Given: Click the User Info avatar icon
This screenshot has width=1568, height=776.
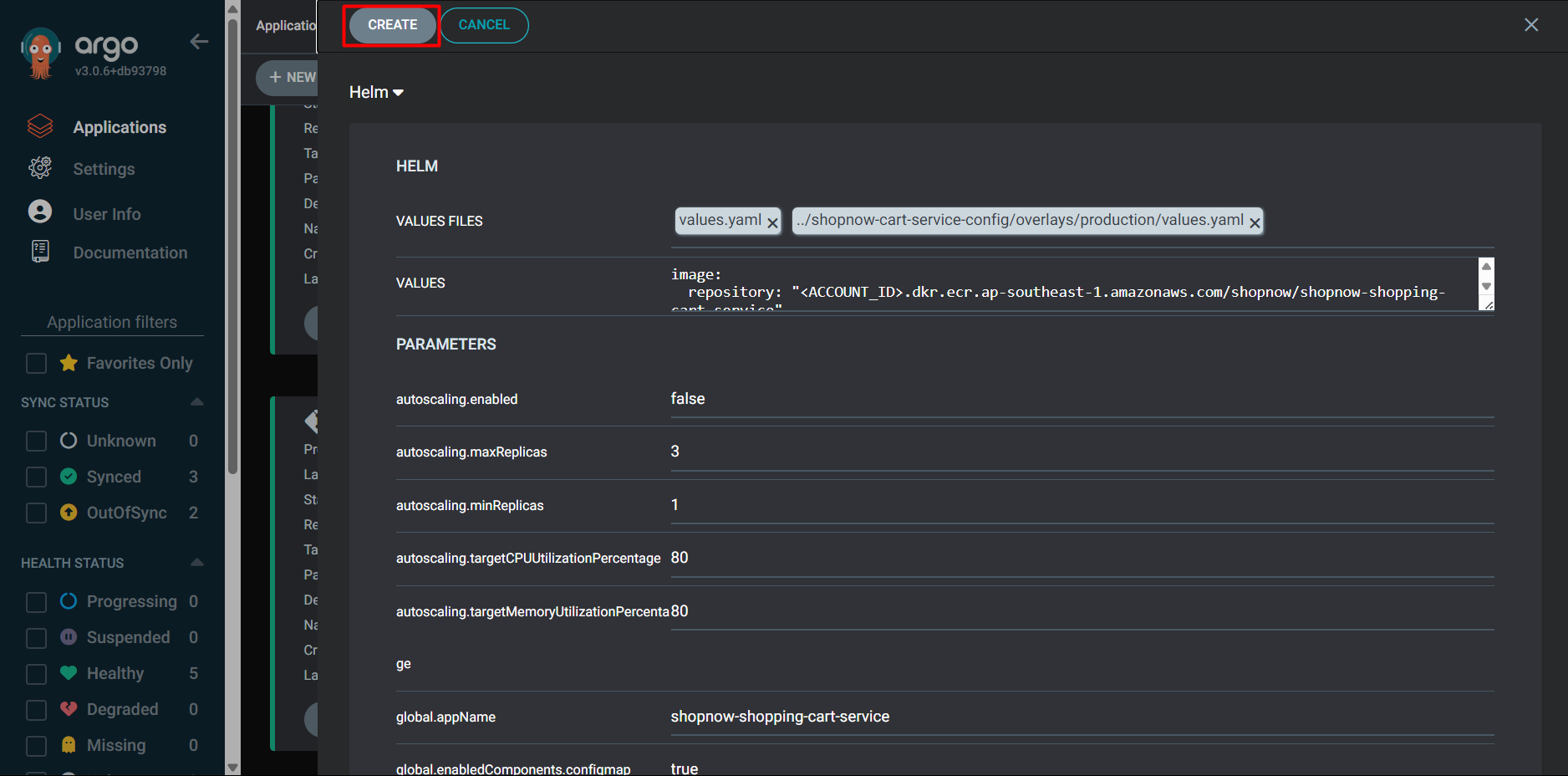Looking at the screenshot, I should pyautogui.click(x=40, y=212).
